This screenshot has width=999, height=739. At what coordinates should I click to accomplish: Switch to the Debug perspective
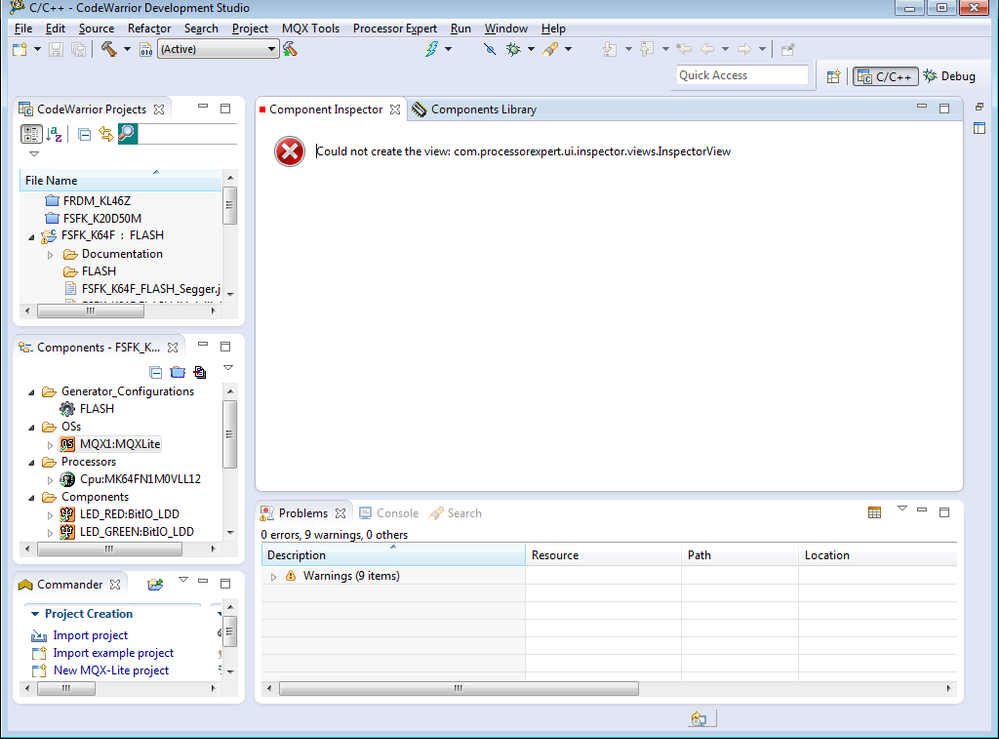949,76
